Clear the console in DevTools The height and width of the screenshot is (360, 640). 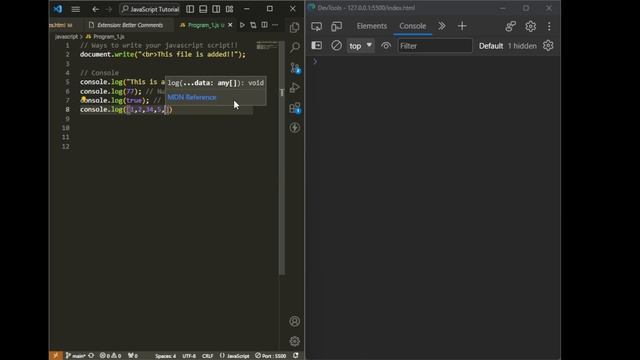[x=336, y=46]
